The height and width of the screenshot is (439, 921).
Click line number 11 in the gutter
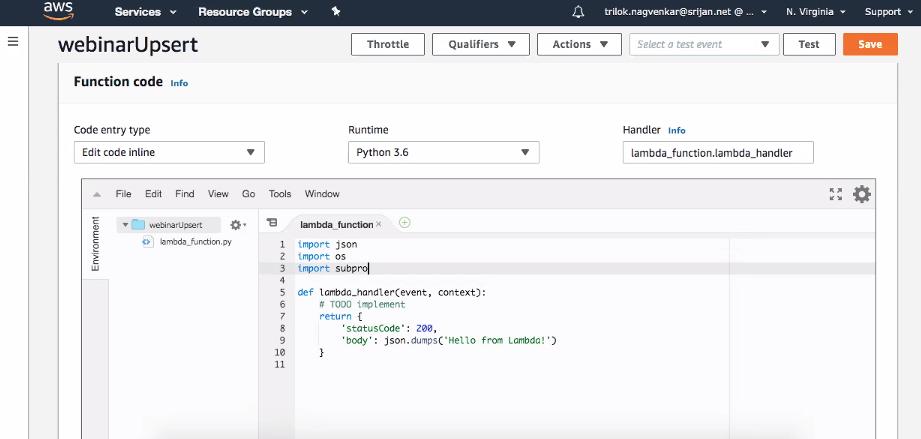click(280, 364)
